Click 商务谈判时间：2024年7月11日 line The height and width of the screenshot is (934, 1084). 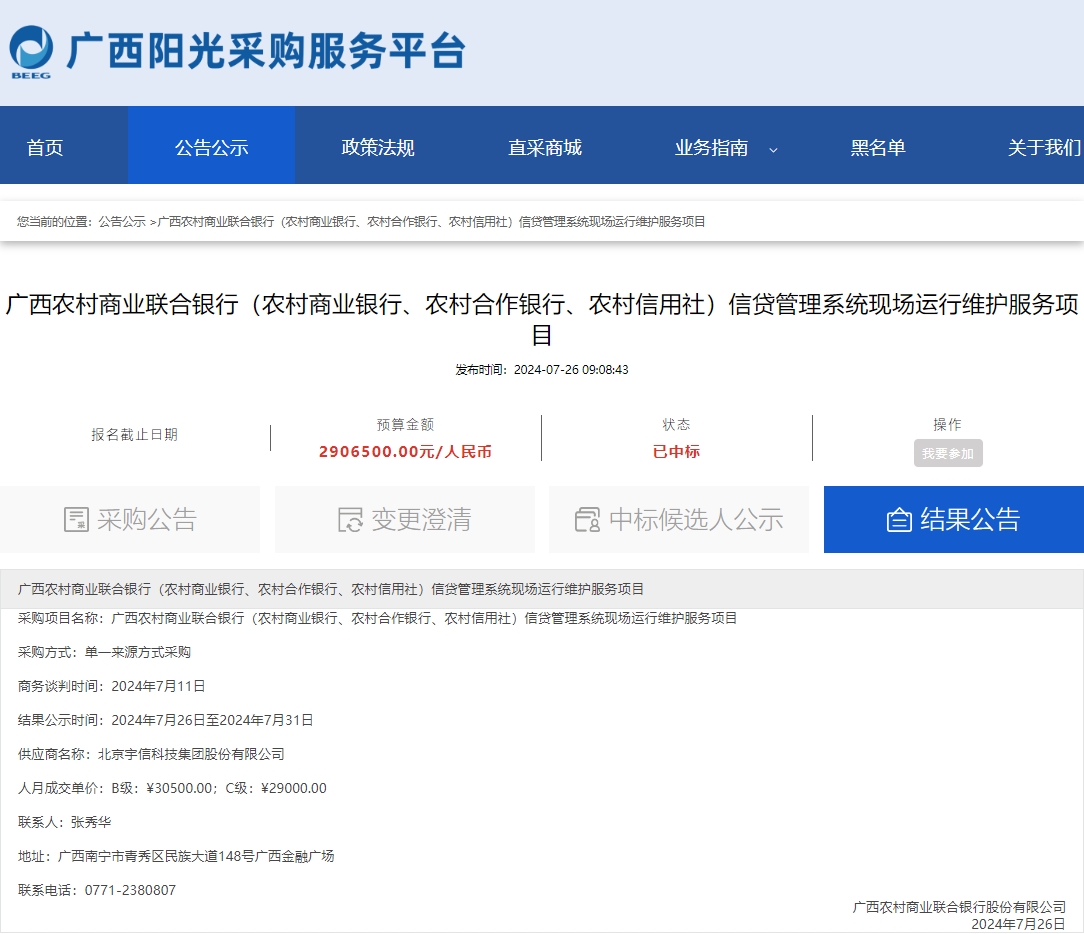(111, 686)
